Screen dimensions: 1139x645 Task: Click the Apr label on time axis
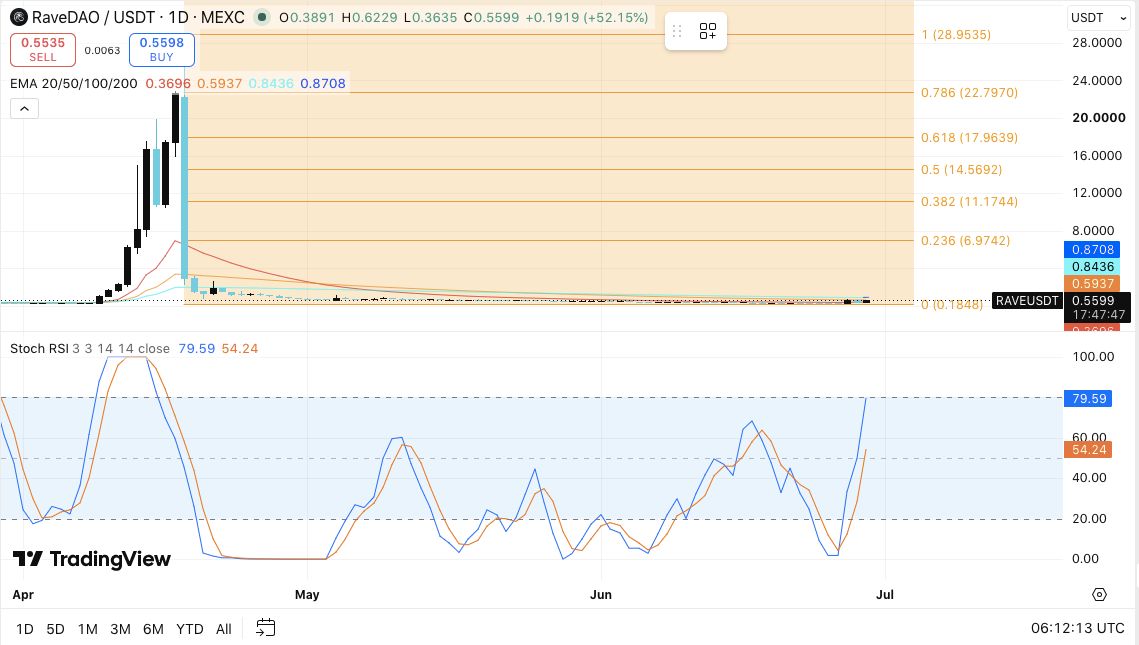tap(23, 594)
